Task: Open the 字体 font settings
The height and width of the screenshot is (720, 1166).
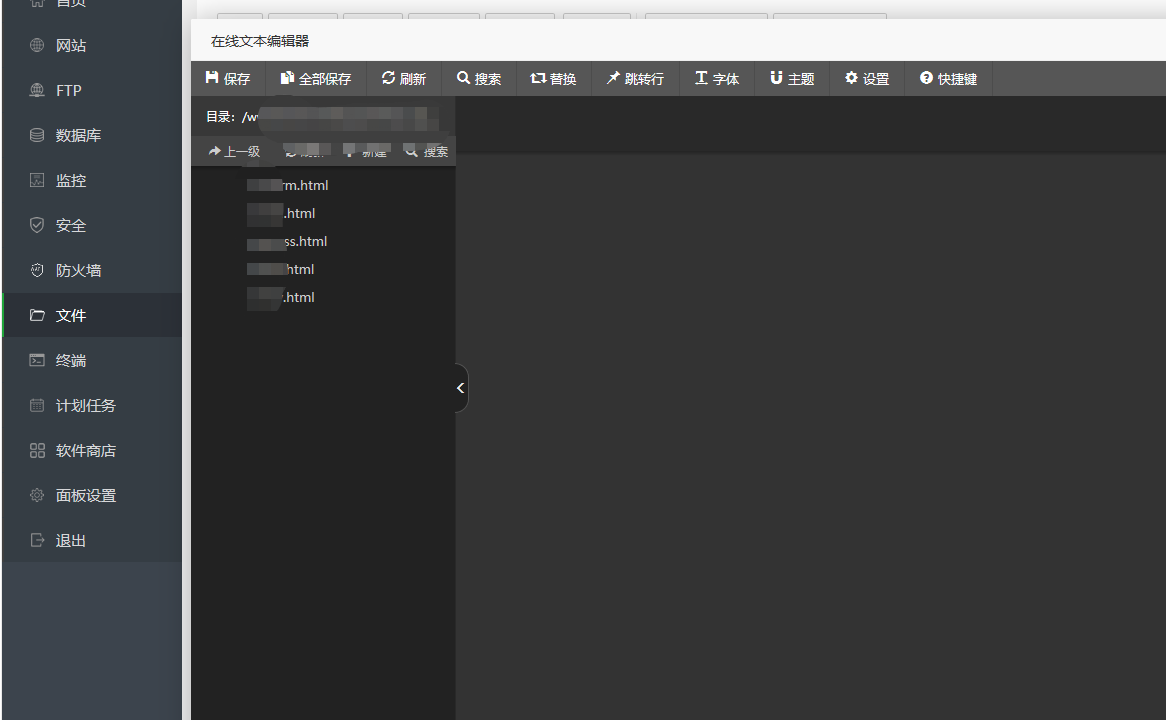Action: (x=717, y=78)
